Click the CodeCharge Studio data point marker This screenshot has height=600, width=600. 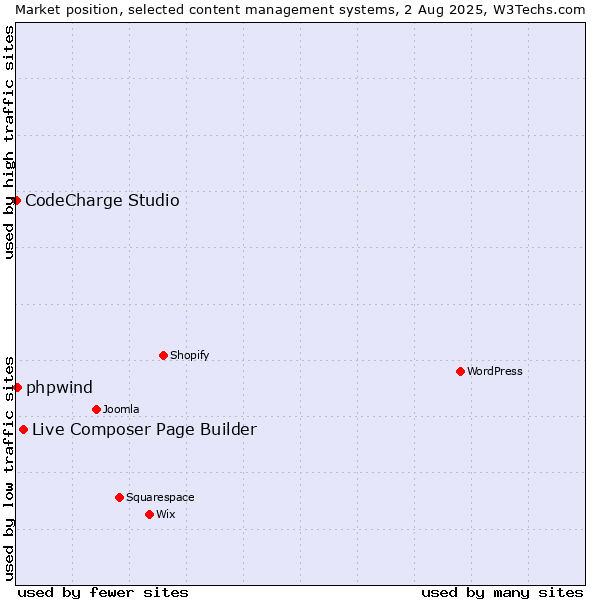16,201
